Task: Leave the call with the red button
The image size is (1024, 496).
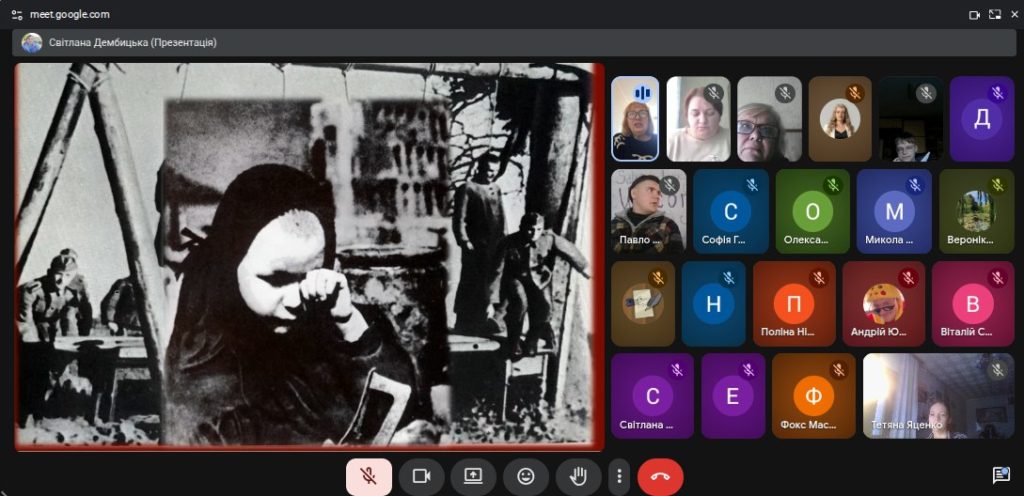Action: pos(660,476)
